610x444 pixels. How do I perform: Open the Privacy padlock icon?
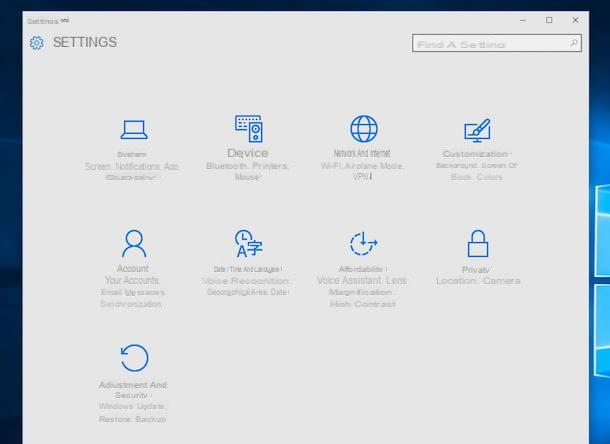pyautogui.click(x=478, y=244)
